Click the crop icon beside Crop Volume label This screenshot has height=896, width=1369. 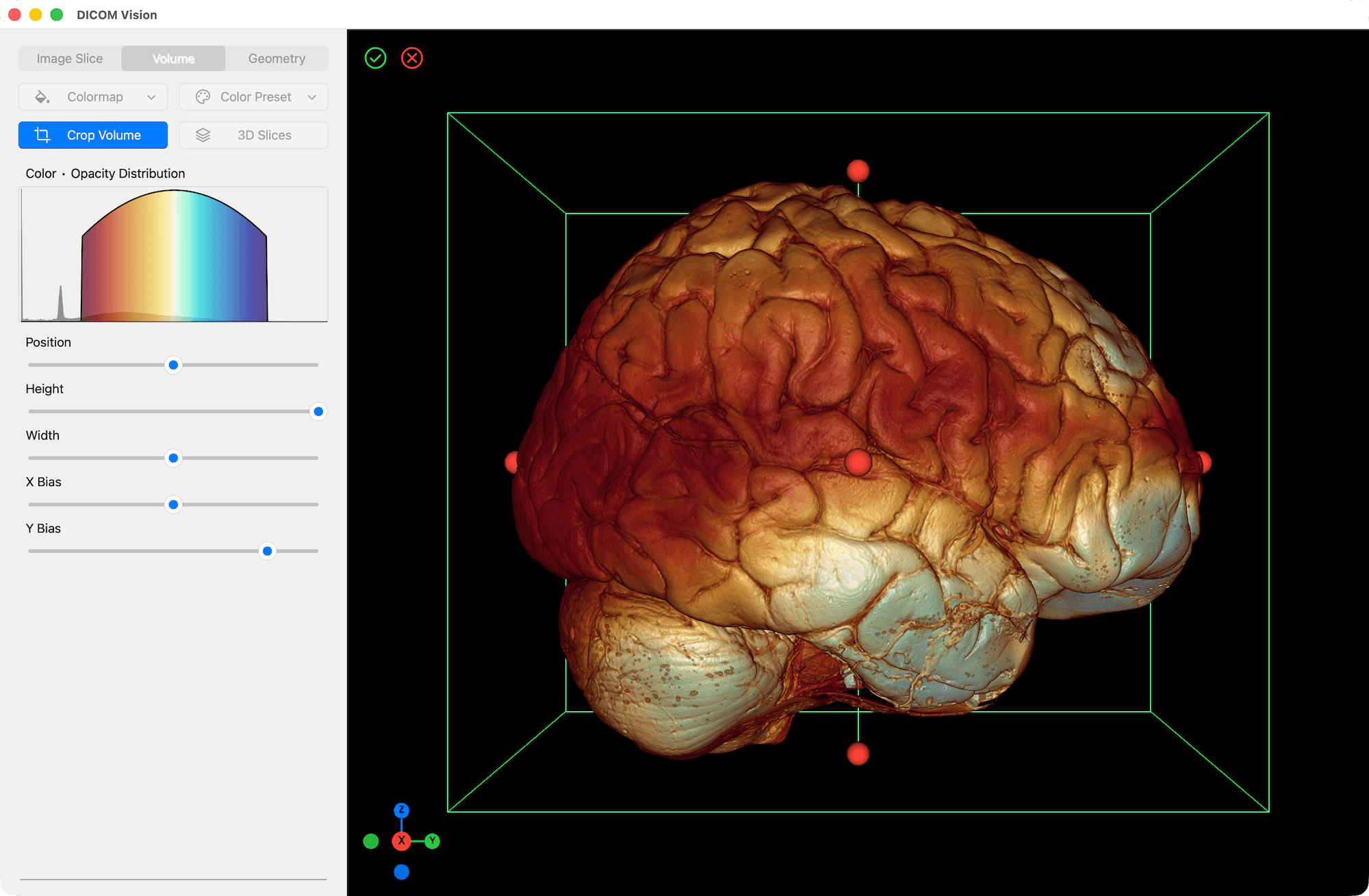[x=41, y=135]
